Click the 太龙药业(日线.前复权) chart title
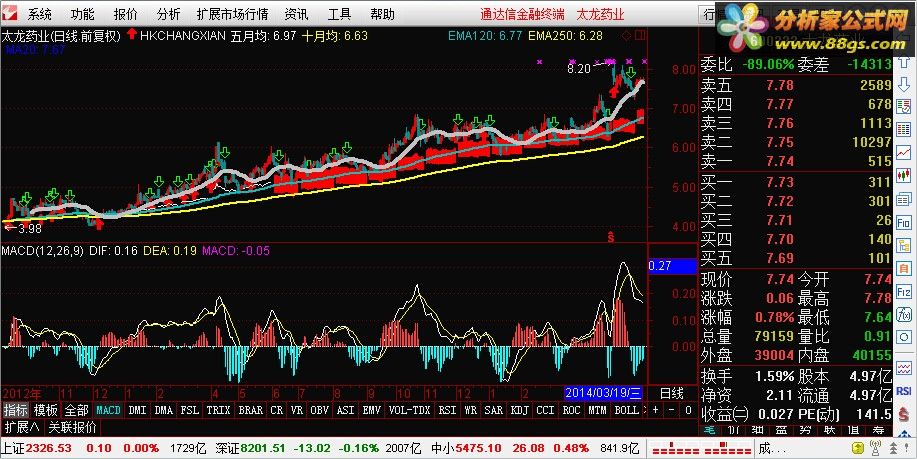The height and width of the screenshot is (459, 917). [61, 36]
